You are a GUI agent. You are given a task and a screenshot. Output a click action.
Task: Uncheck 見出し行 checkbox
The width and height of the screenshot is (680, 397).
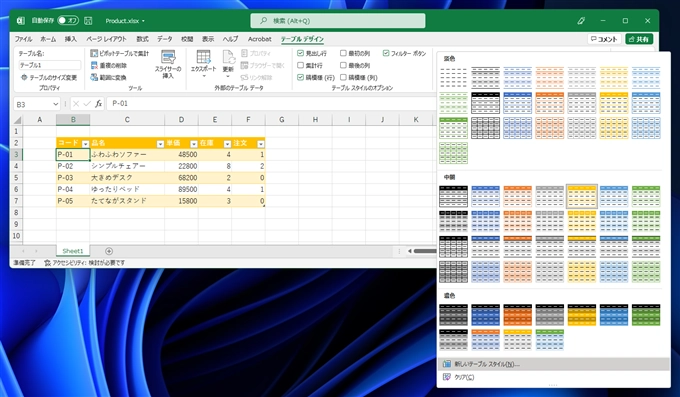coord(300,53)
